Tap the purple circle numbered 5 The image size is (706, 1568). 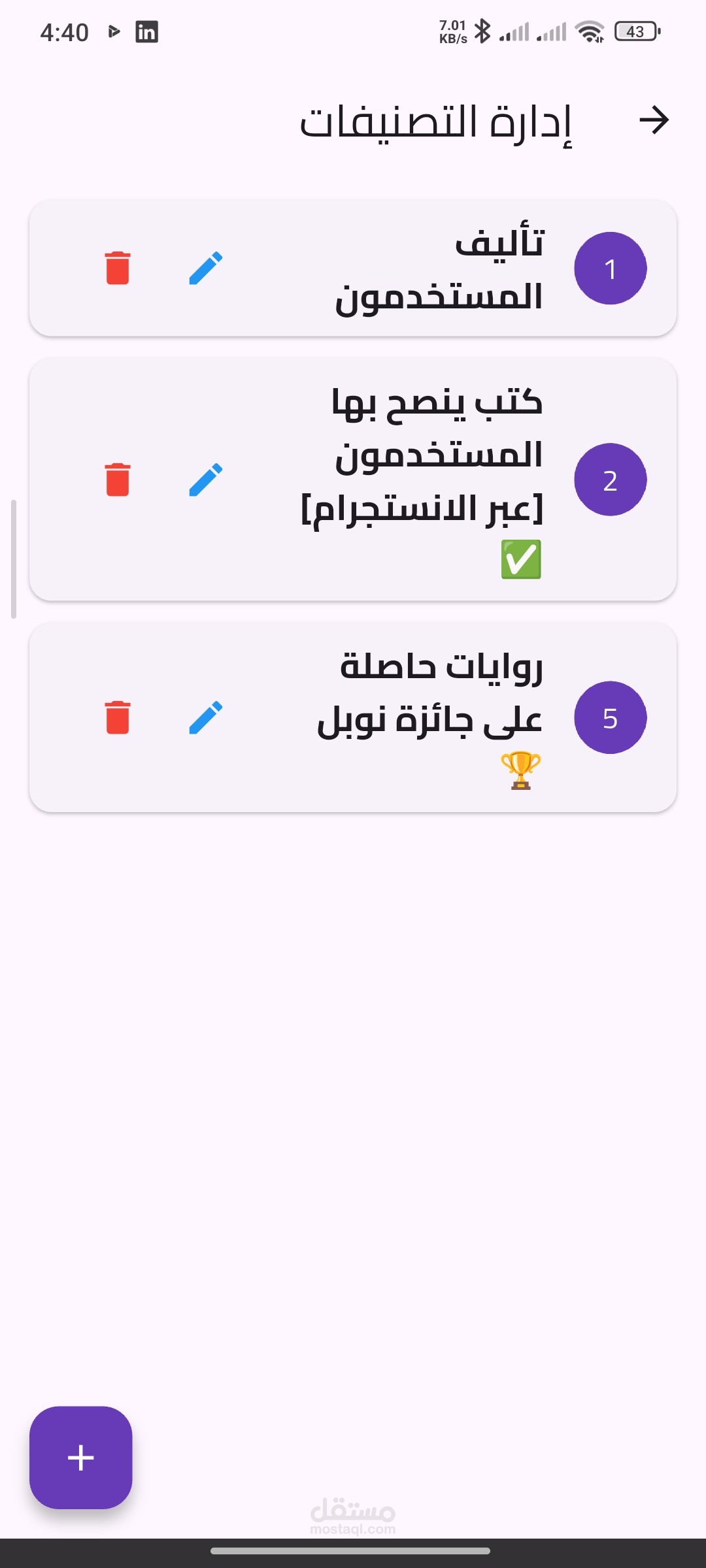pyautogui.click(x=611, y=717)
